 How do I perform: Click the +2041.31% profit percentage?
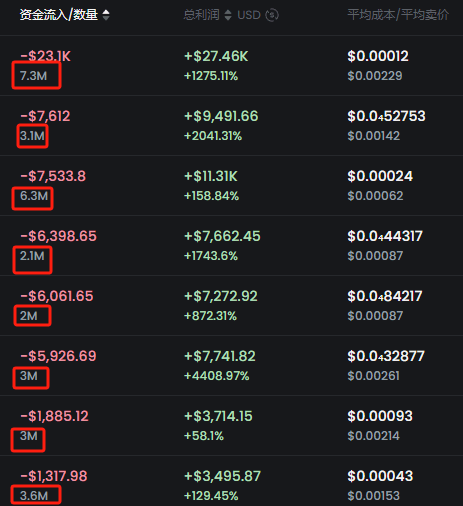pyautogui.click(x=213, y=136)
